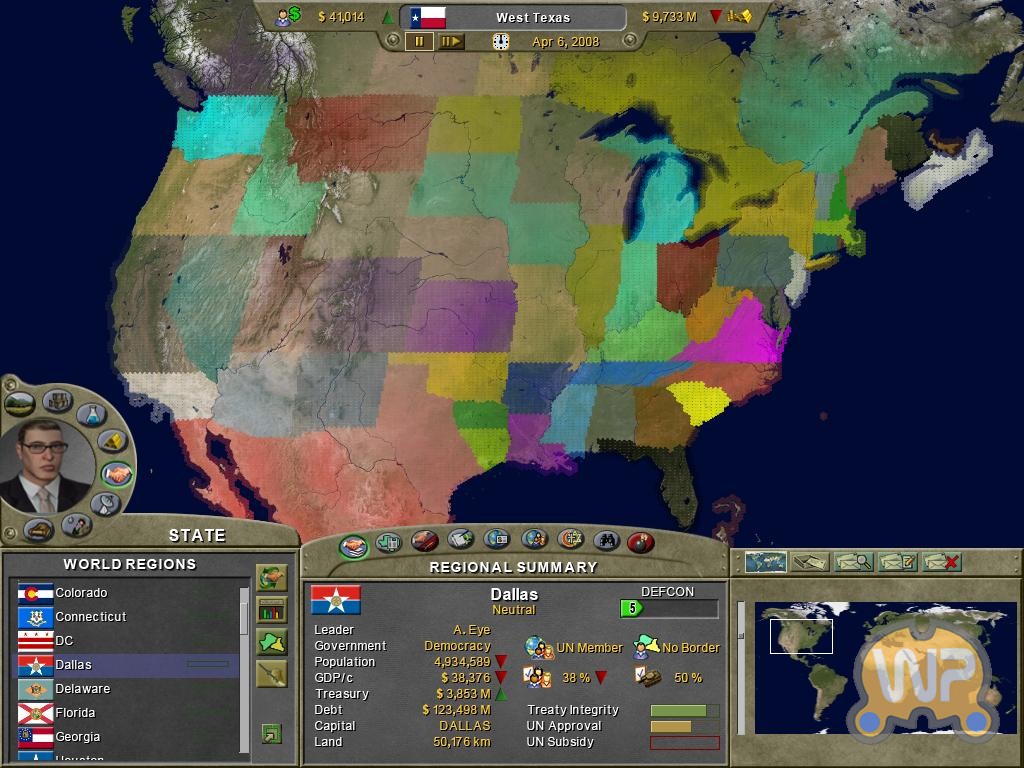The width and height of the screenshot is (1024, 768).
Task: Open the land landscape department icon
Action: [20, 404]
